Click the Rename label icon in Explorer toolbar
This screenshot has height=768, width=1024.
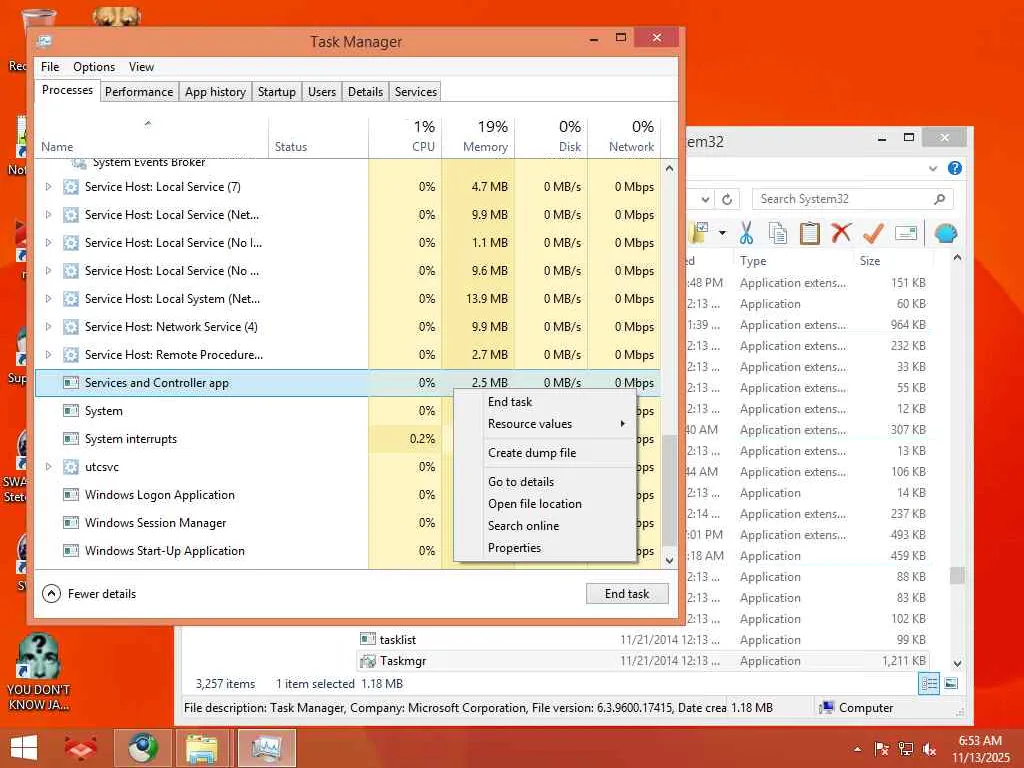[x=906, y=232]
